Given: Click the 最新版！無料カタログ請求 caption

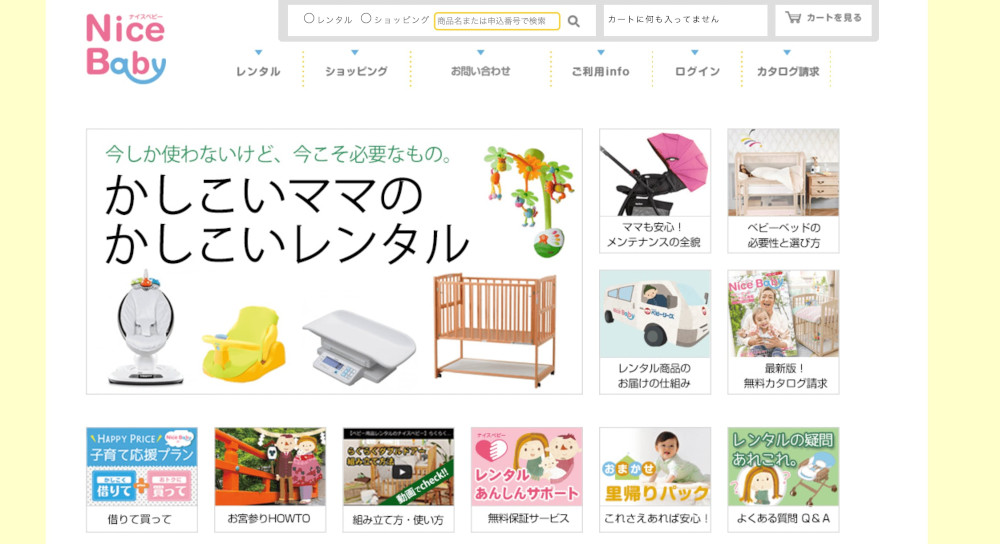Looking at the screenshot, I should click(784, 376).
